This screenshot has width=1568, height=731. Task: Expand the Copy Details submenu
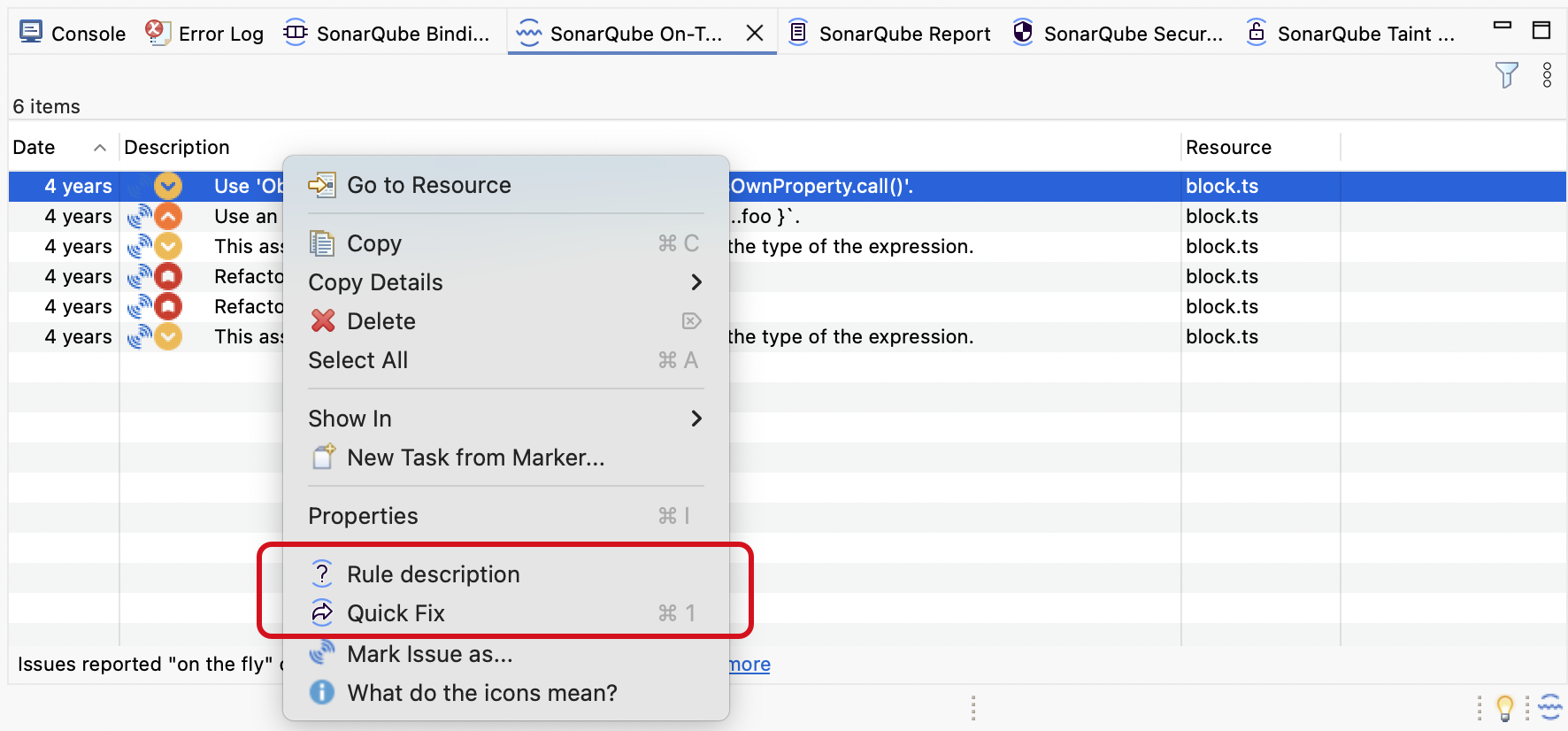click(506, 282)
